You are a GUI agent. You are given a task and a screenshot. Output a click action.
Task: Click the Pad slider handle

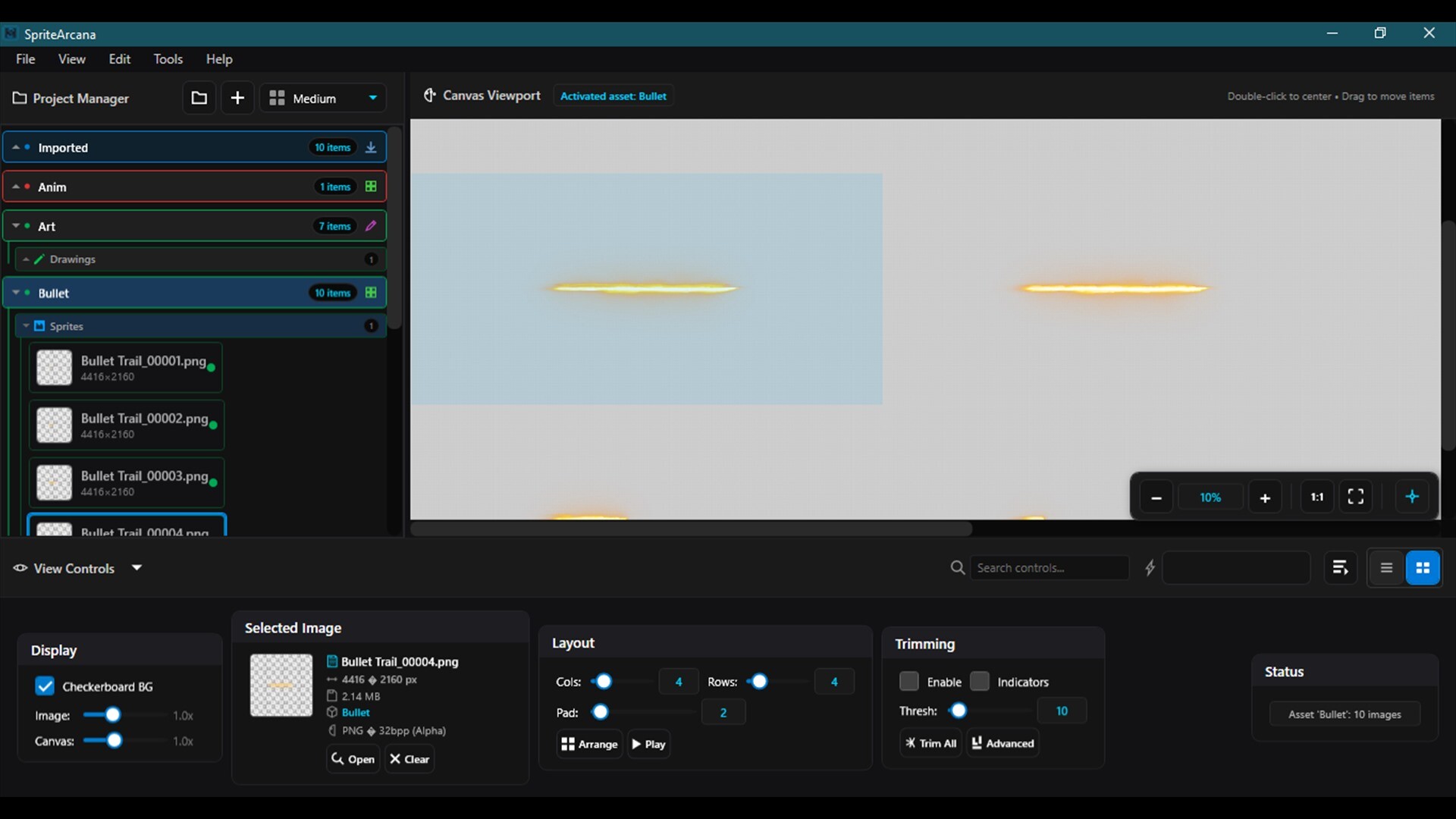[601, 712]
